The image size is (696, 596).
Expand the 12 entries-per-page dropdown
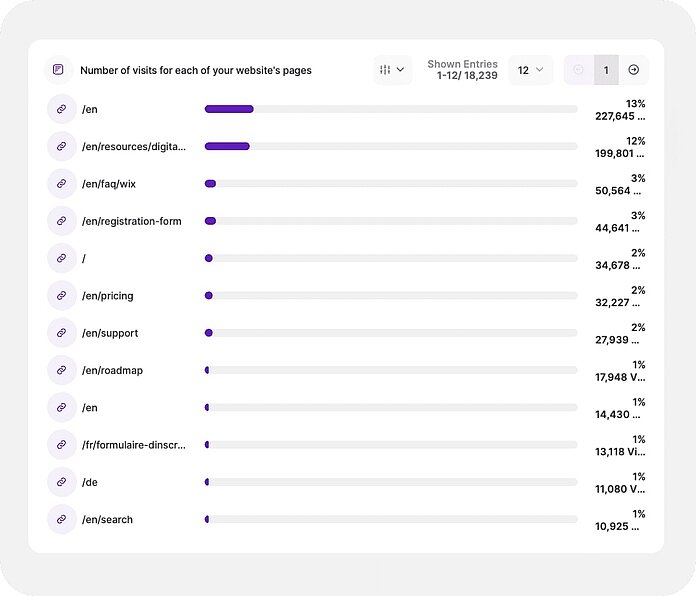530,70
